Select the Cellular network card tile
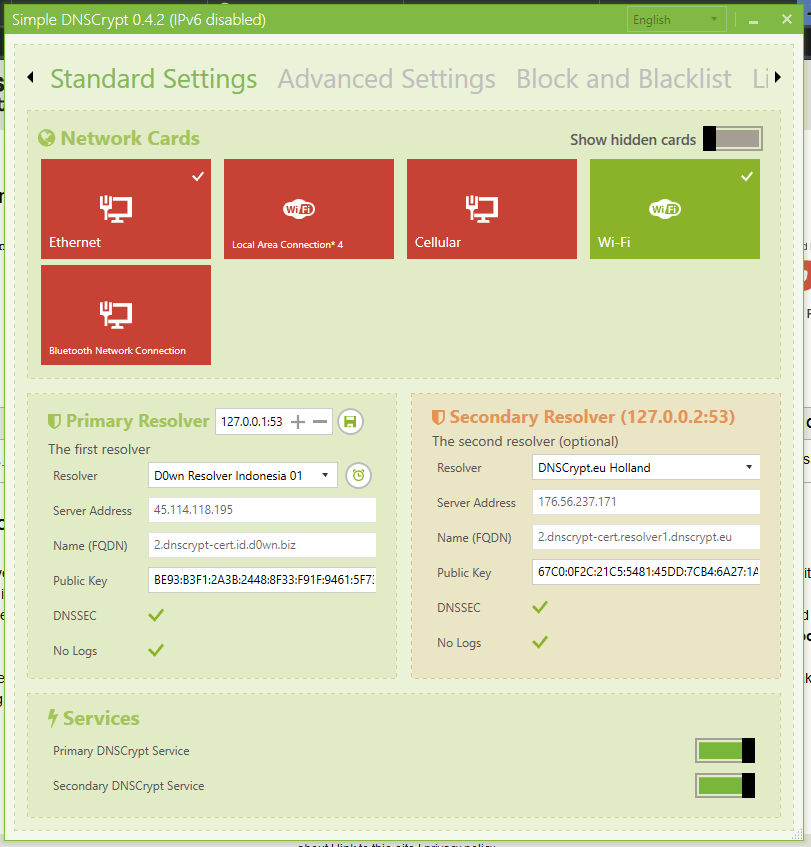This screenshot has width=811, height=847. point(492,209)
